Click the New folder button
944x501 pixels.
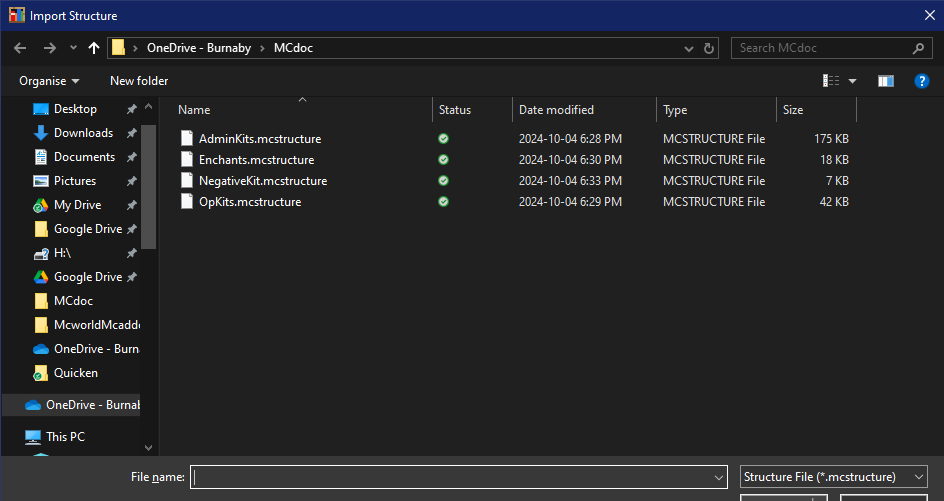[139, 81]
